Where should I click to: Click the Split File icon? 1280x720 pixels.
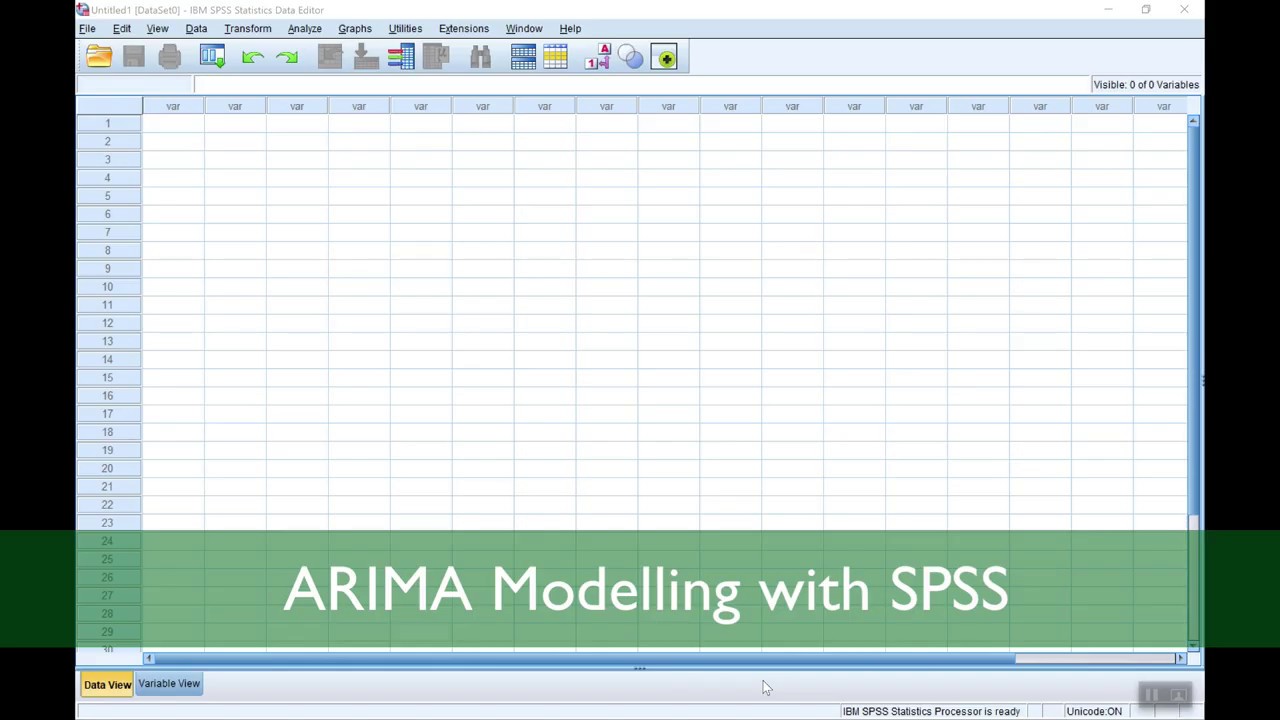(523, 58)
